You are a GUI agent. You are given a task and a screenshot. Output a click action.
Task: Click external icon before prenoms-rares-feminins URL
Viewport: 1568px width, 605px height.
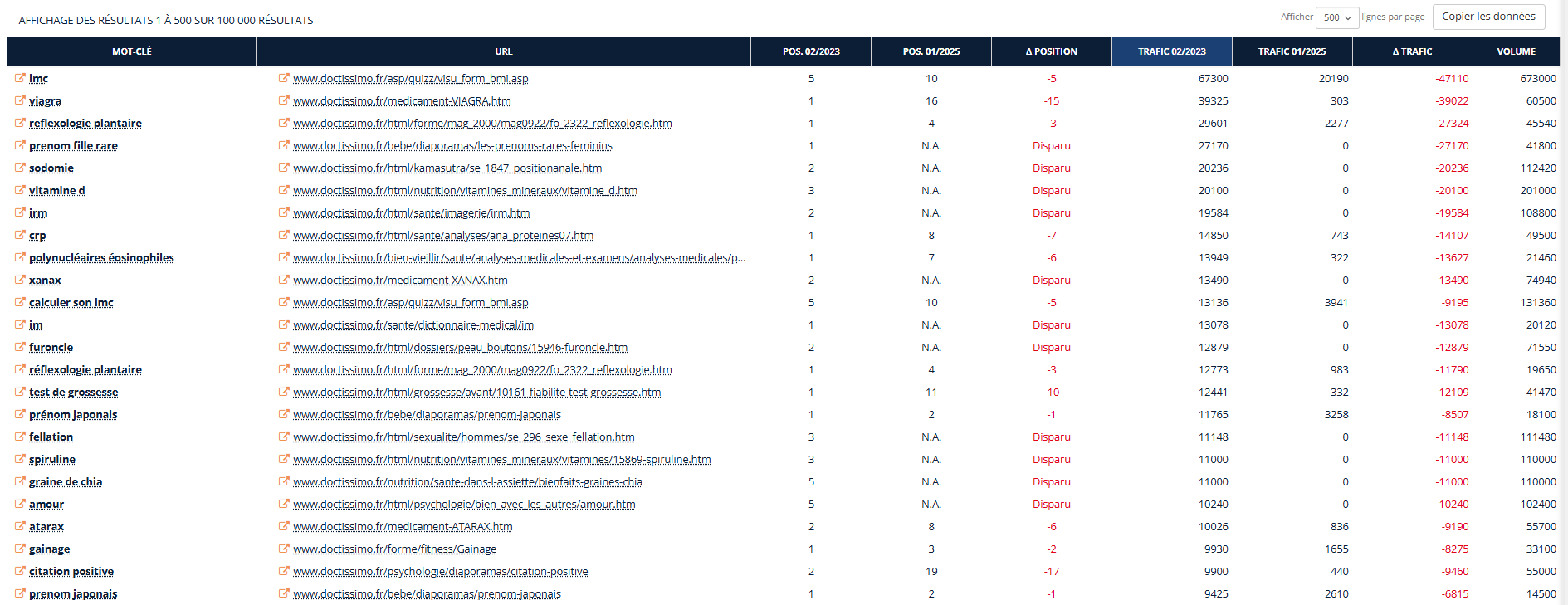click(x=284, y=145)
